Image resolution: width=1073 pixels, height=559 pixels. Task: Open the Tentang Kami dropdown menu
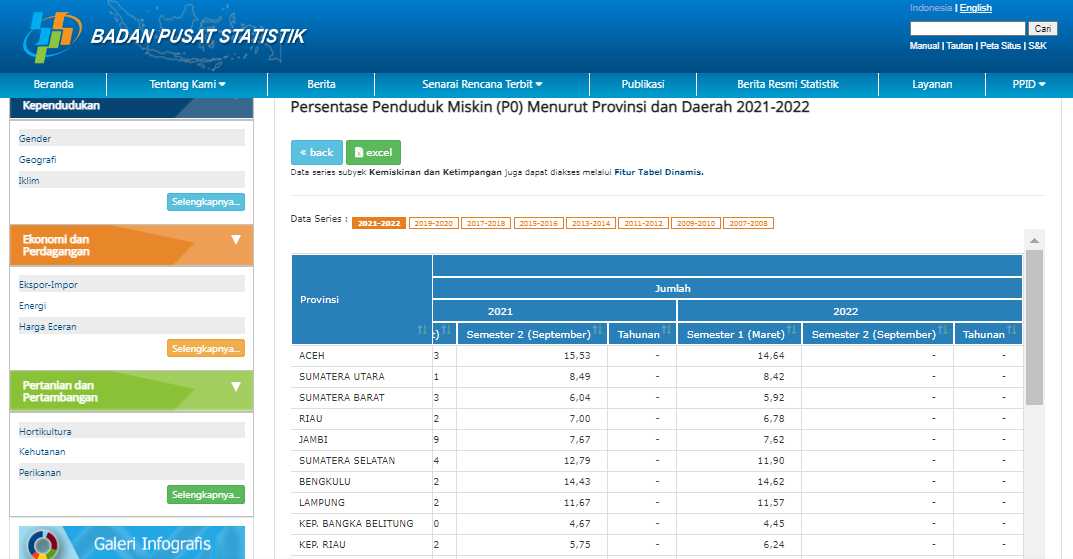(x=188, y=85)
